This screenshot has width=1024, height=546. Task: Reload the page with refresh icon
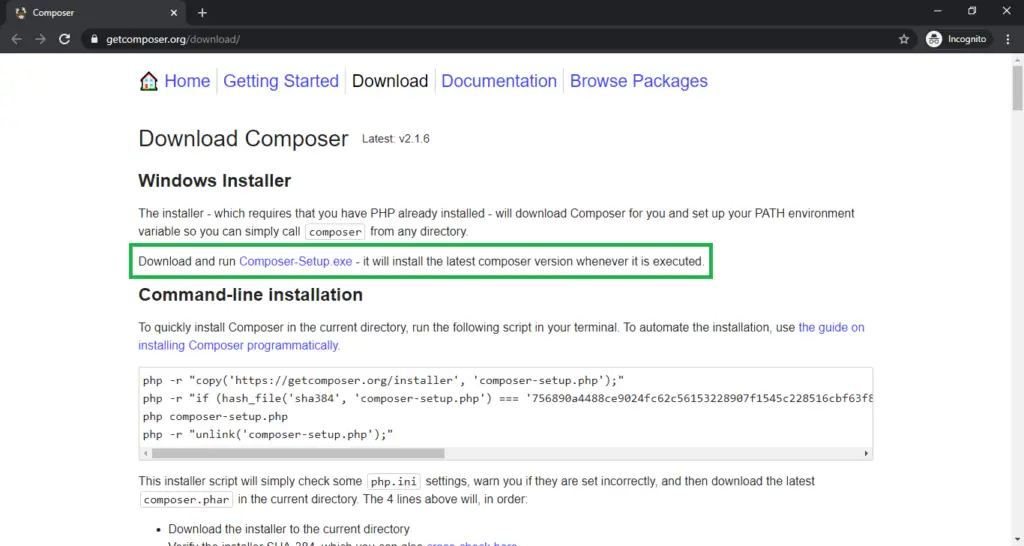pyautogui.click(x=65, y=39)
